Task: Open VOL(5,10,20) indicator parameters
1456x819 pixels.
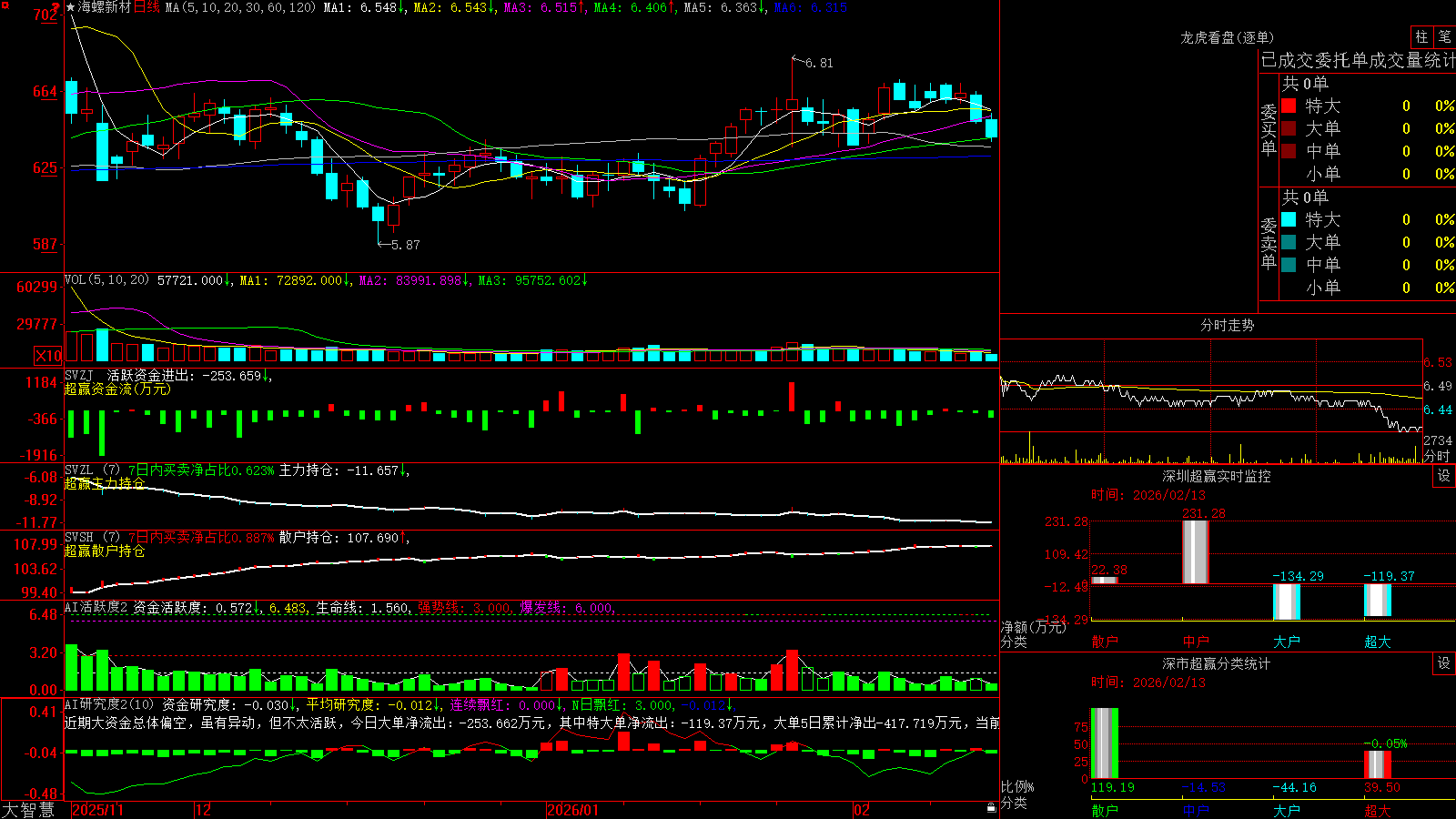Action: (x=106, y=280)
